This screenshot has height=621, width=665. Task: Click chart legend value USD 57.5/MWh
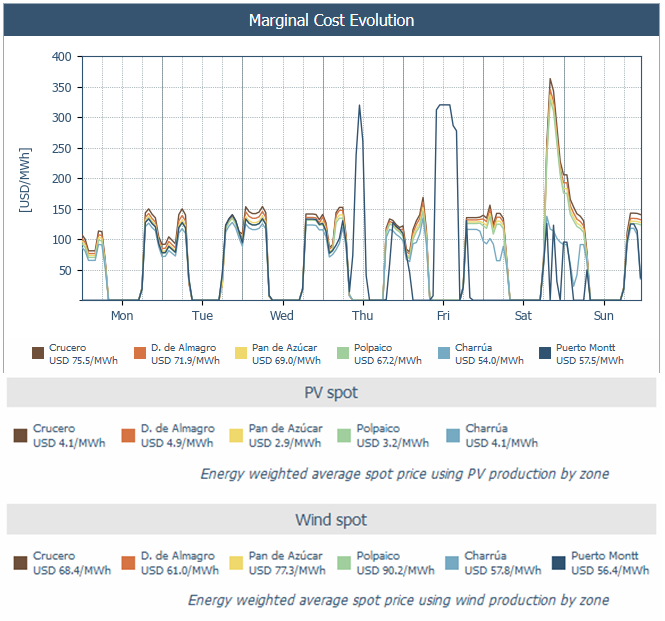point(590,361)
